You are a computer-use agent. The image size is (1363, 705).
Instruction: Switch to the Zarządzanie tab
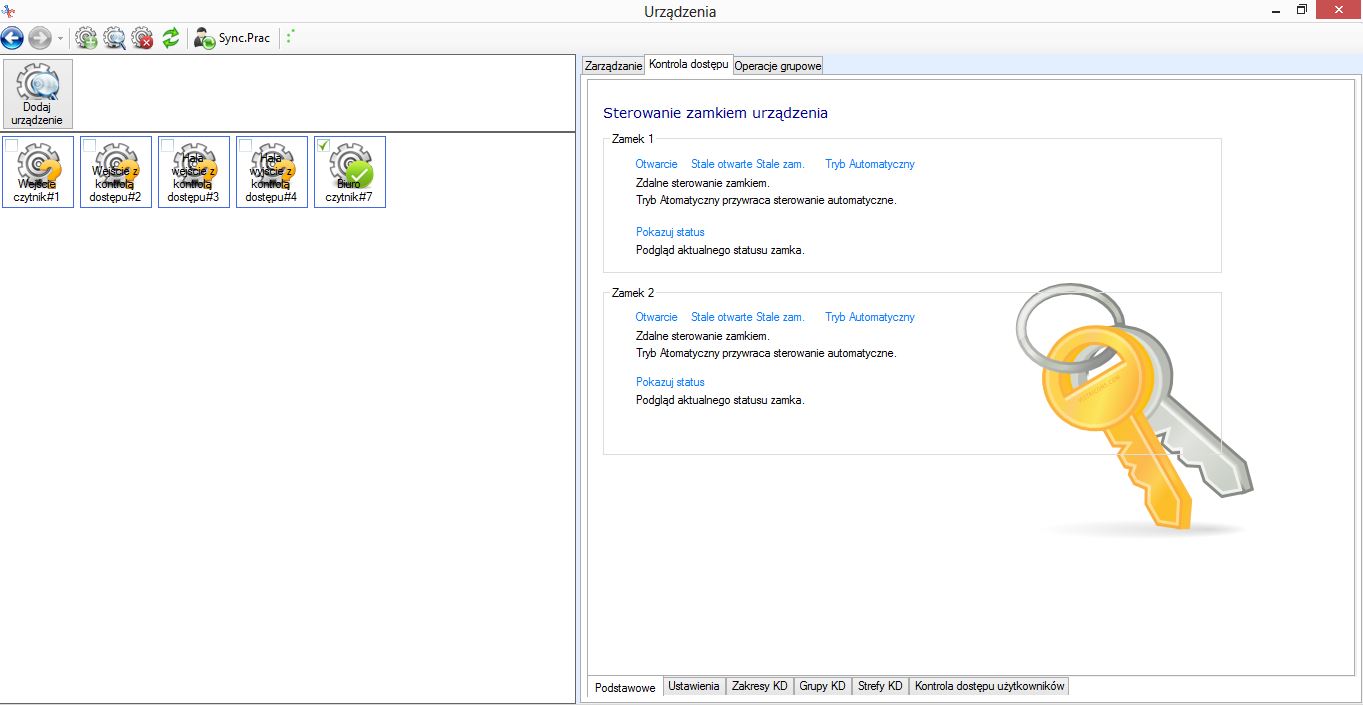[613, 66]
